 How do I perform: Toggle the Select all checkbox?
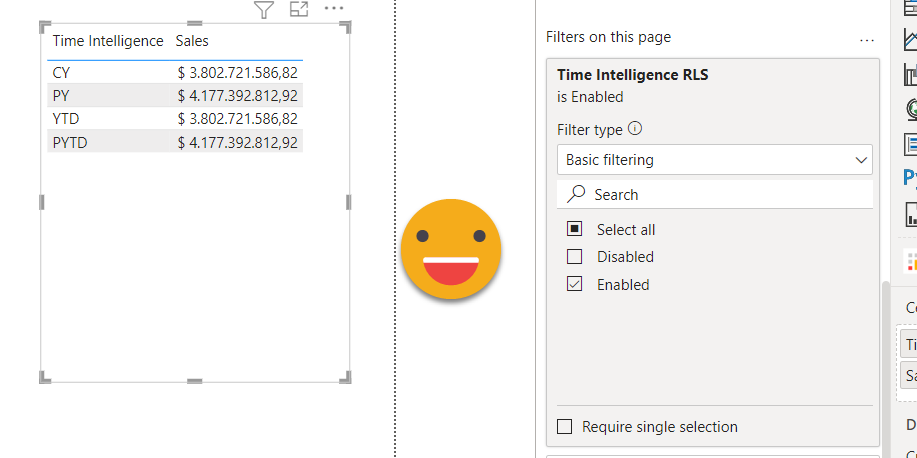[x=575, y=229]
